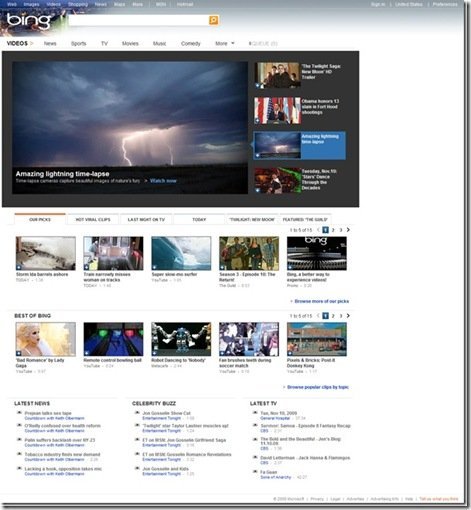Click Browse popular clips by topic link
The width and height of the screenshot is (471, 510).
click(318, 387)
